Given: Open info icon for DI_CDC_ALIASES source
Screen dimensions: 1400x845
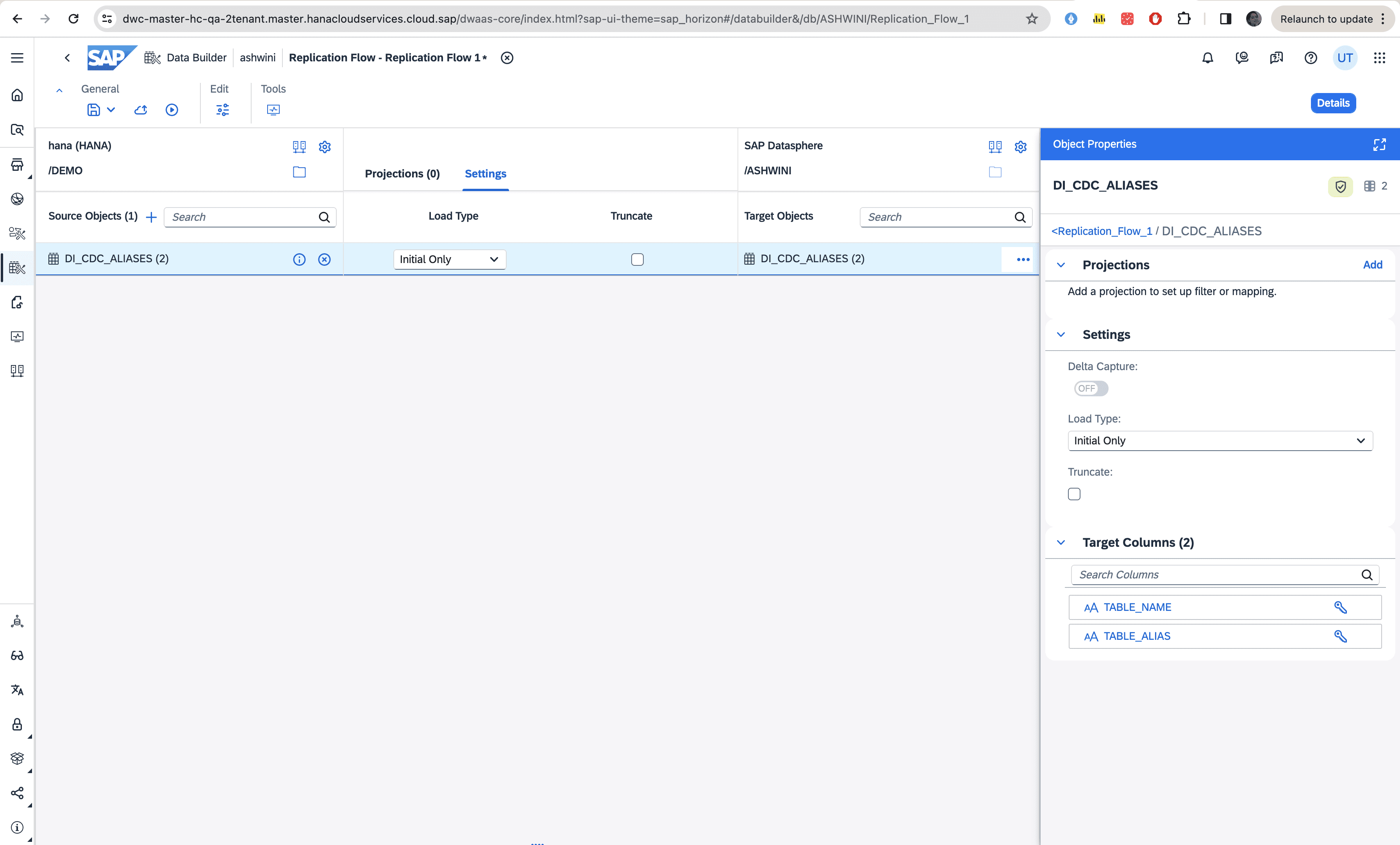Looking at the screenshot, I should pyautogui.click(x=299, y=259).
